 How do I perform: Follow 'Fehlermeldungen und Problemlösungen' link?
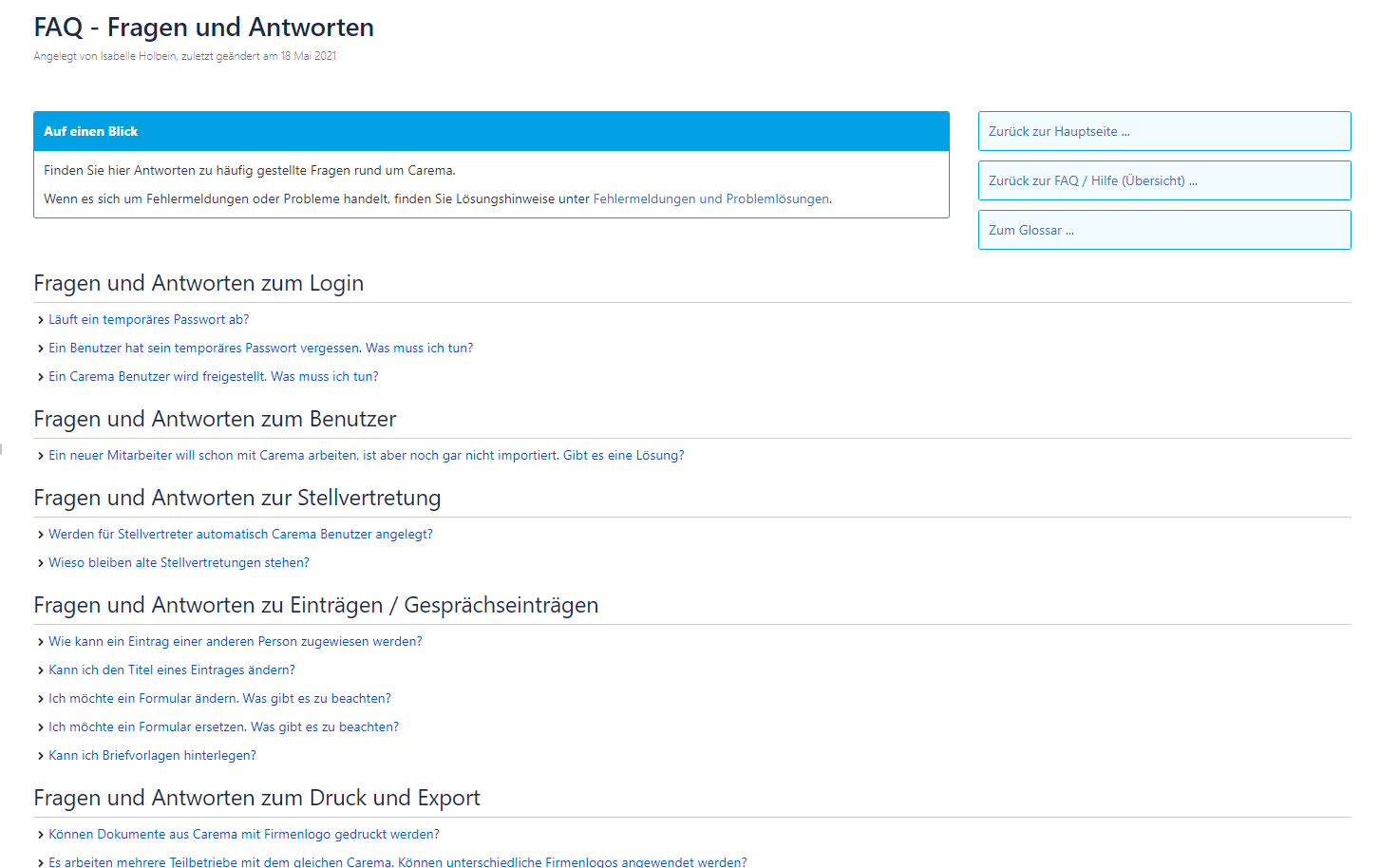(711, 199)
